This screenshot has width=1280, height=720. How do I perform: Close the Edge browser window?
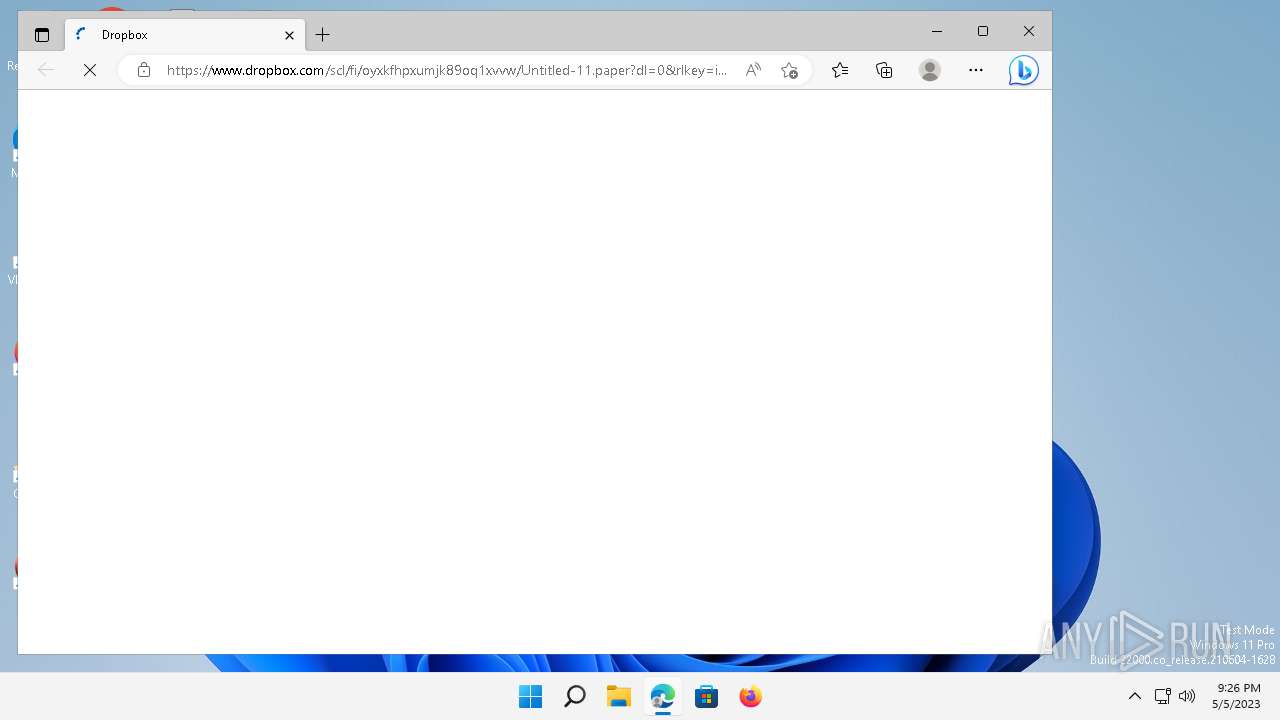1029,32
